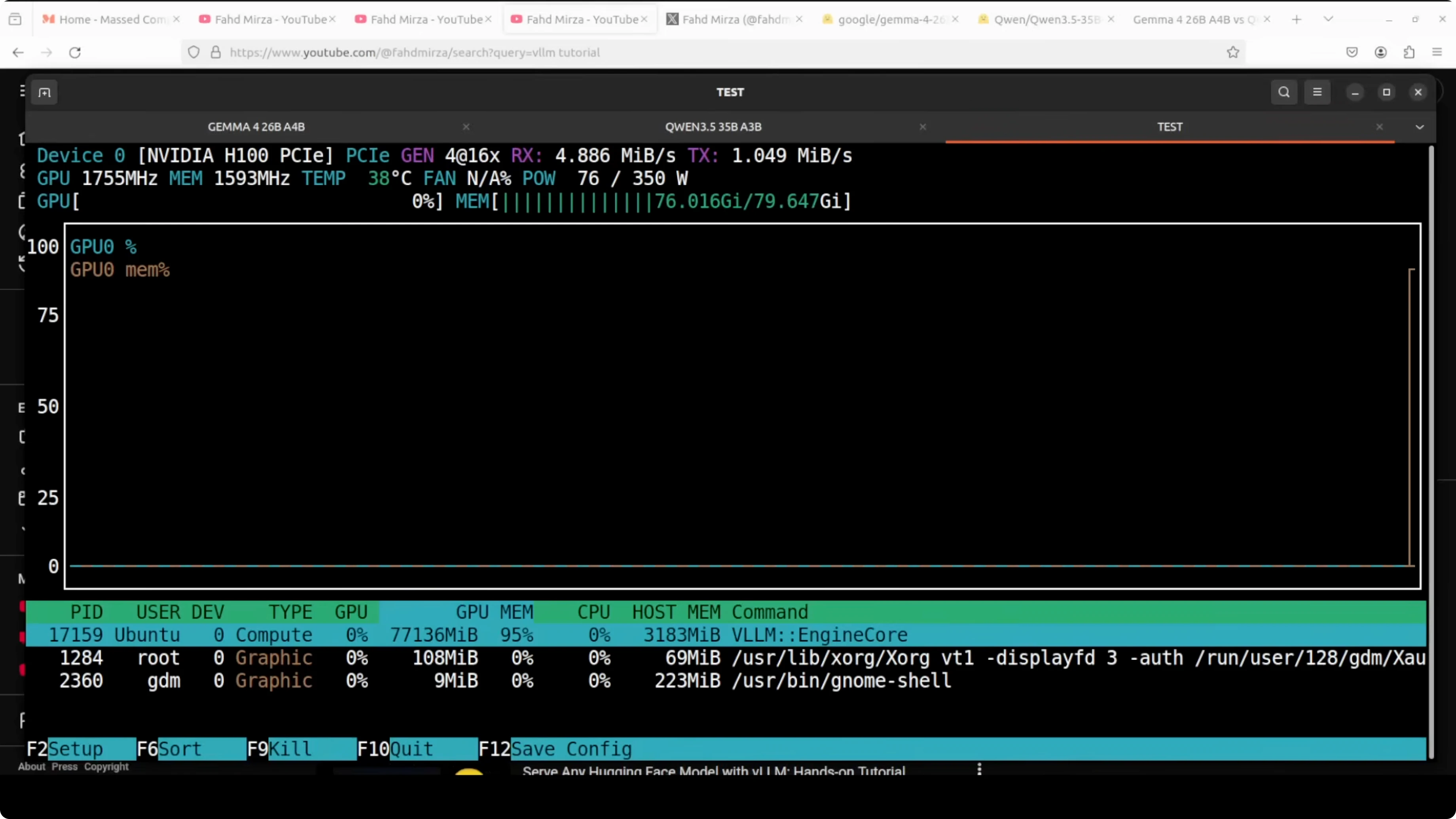Open the Firefox account icon
Screen dimensions: 1456x819
pos(1380,53)
